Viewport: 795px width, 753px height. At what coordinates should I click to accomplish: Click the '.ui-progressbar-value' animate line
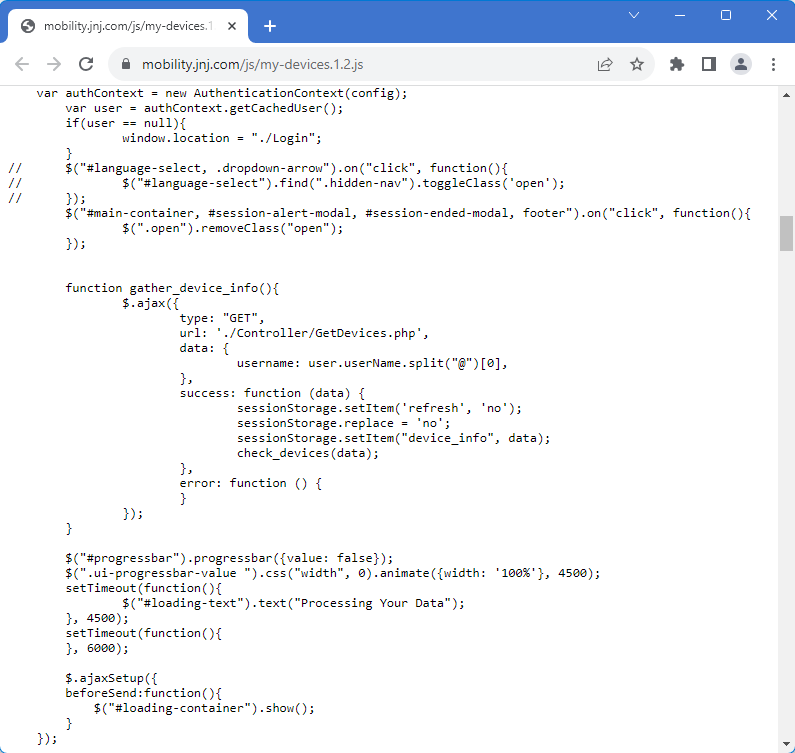(333, 573)
